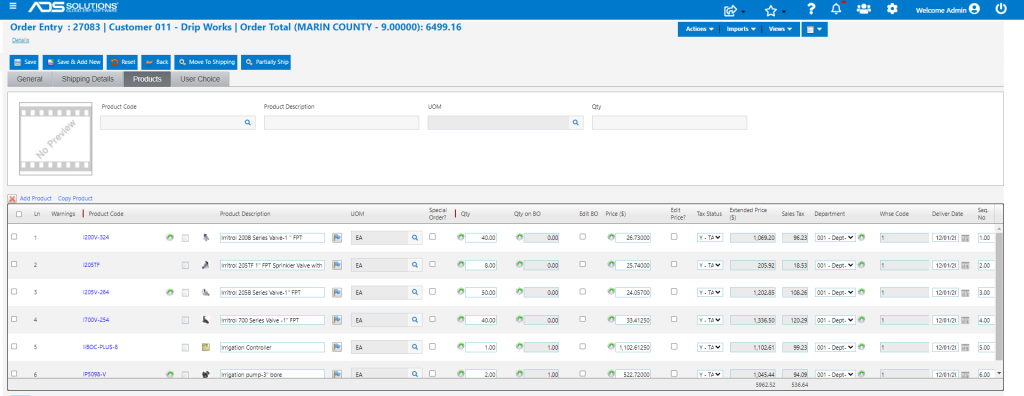Switch to the Shipping Details tab
Image resolution: width=1024 pixels, height=396 pixels.
(x=88, y=79)
